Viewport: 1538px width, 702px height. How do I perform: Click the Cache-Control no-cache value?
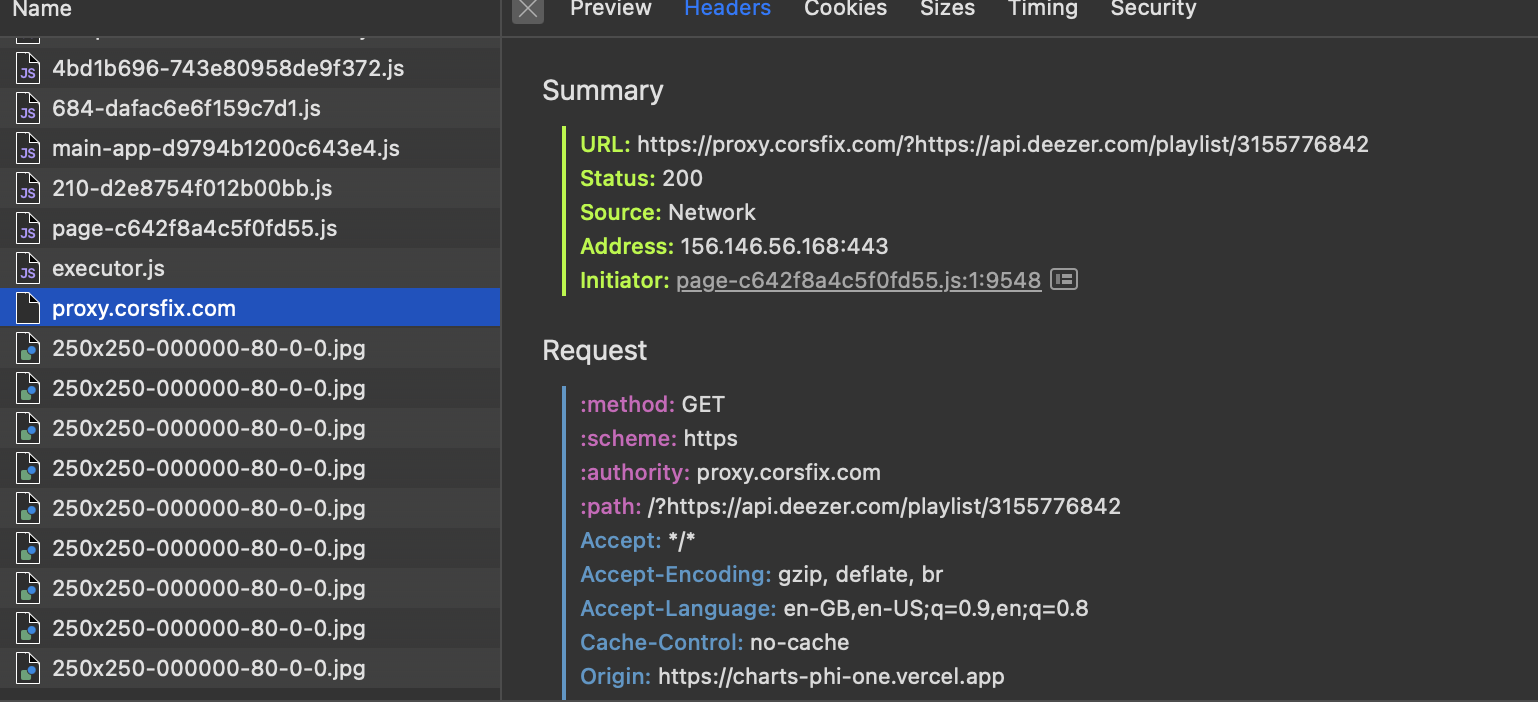[x=800, y=643]
